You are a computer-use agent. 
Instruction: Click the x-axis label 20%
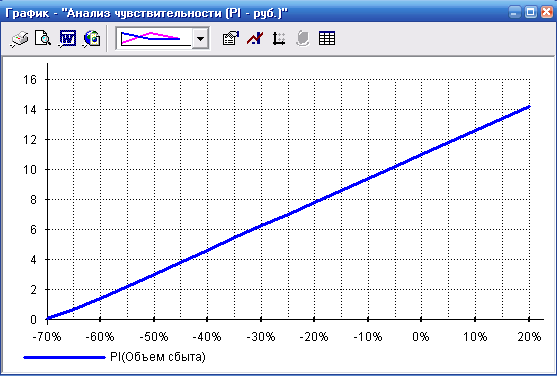(529, 337)
